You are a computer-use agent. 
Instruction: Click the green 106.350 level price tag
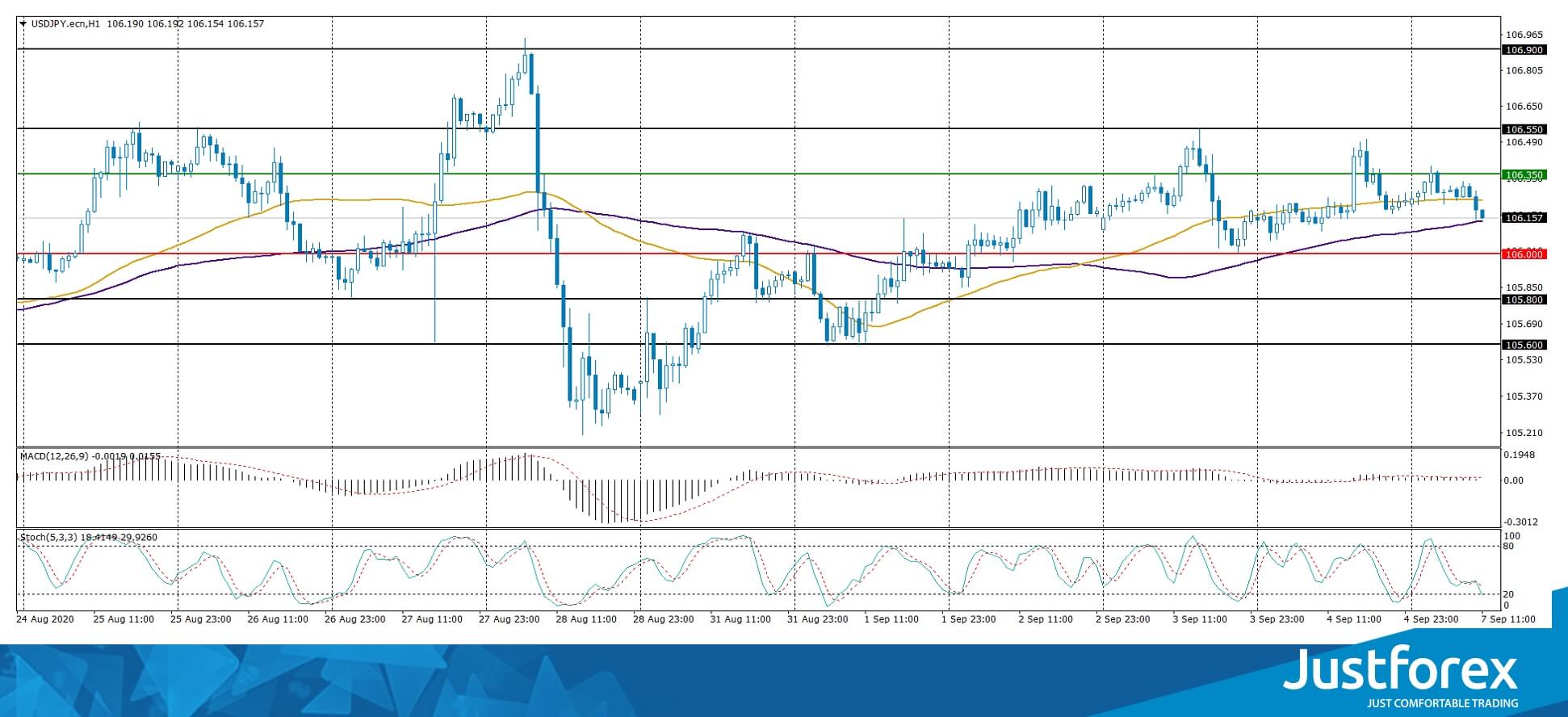(1524, 174)
